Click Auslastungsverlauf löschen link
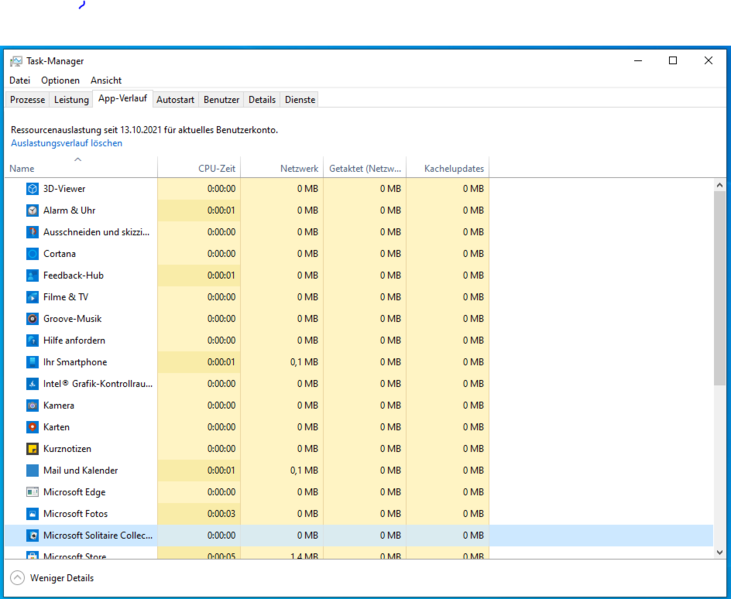The width and height of the screenshot is (731, 599). click(66, 144)
